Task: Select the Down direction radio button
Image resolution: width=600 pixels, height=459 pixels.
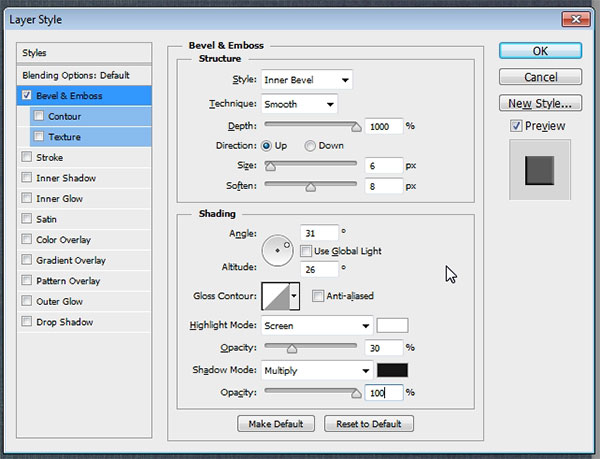Action: tap(310, 146)
